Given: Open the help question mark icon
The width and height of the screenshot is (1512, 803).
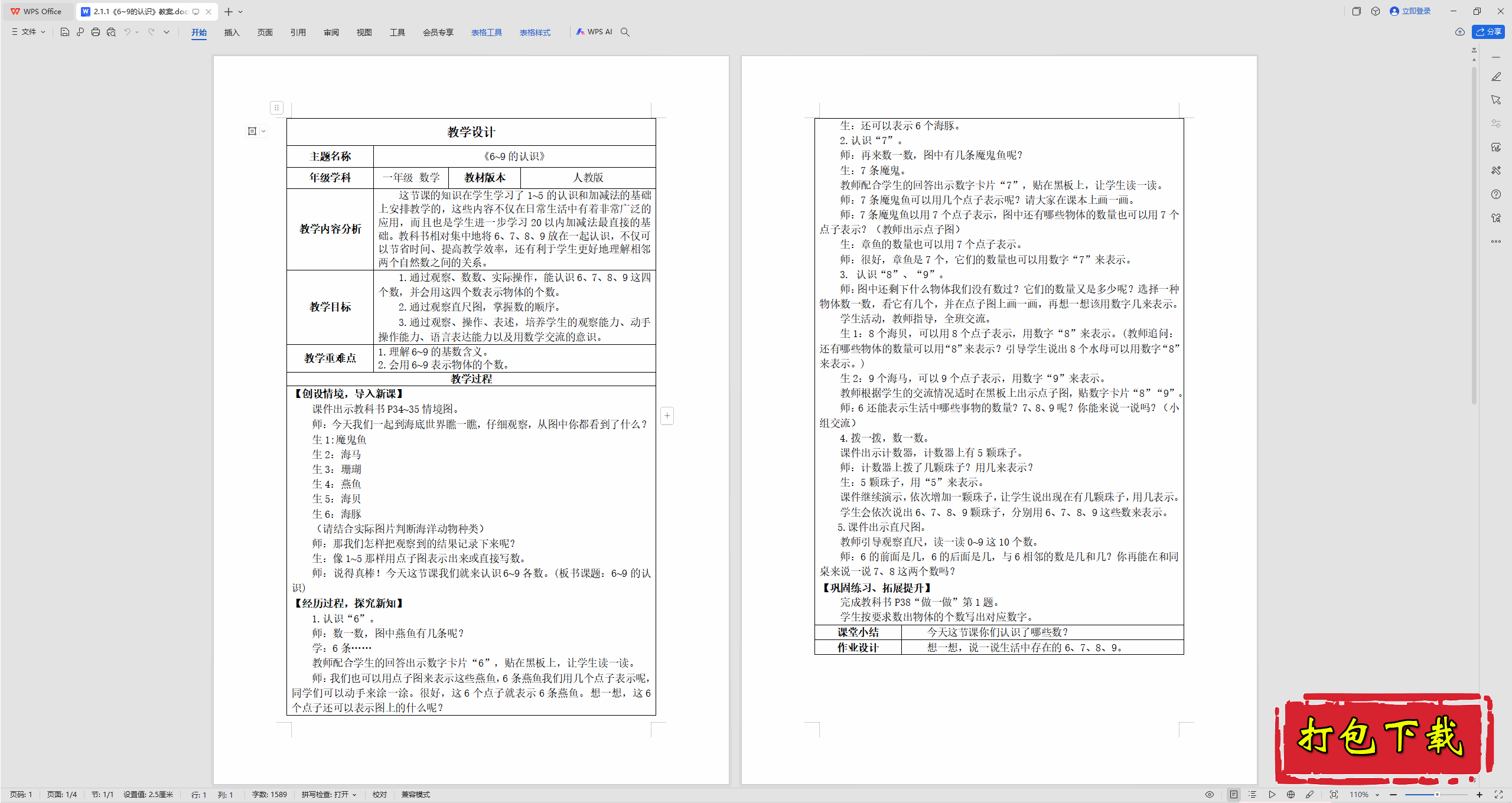Looking at the screenshot, I should point(1496,194).
